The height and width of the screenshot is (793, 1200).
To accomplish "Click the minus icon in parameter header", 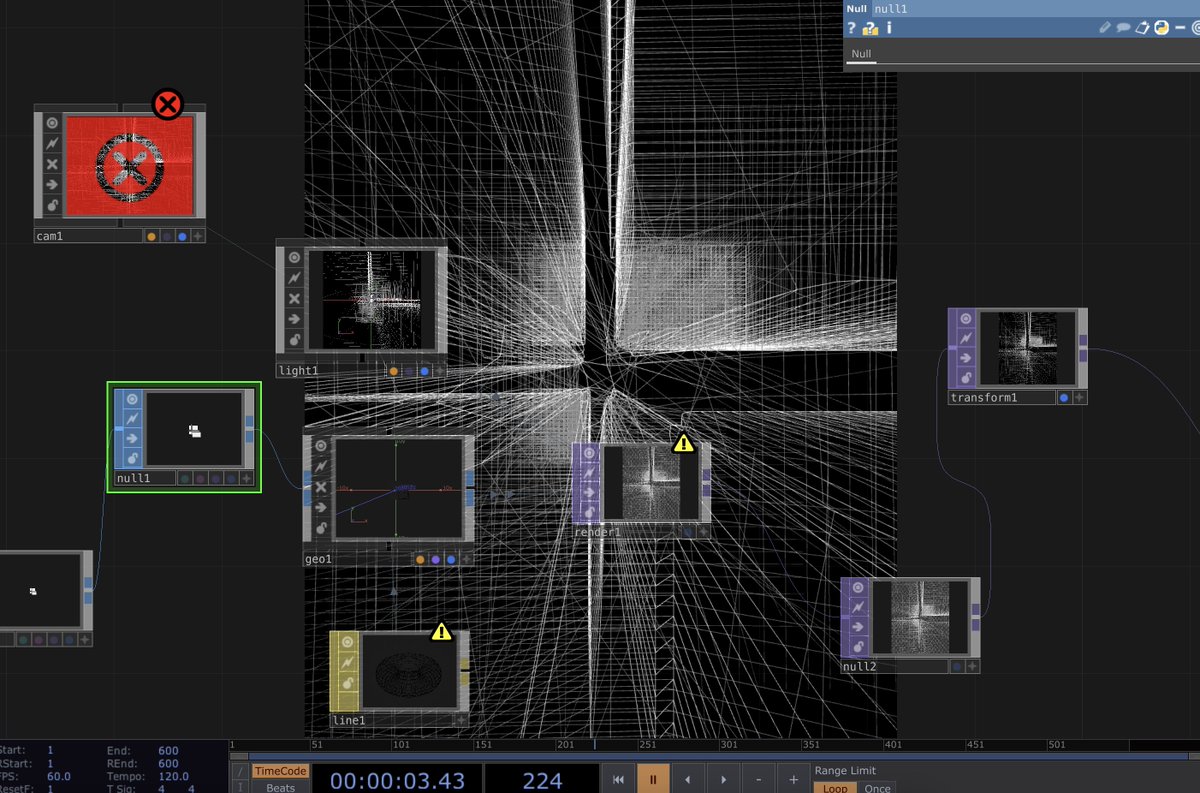I will pos(1180,28).
